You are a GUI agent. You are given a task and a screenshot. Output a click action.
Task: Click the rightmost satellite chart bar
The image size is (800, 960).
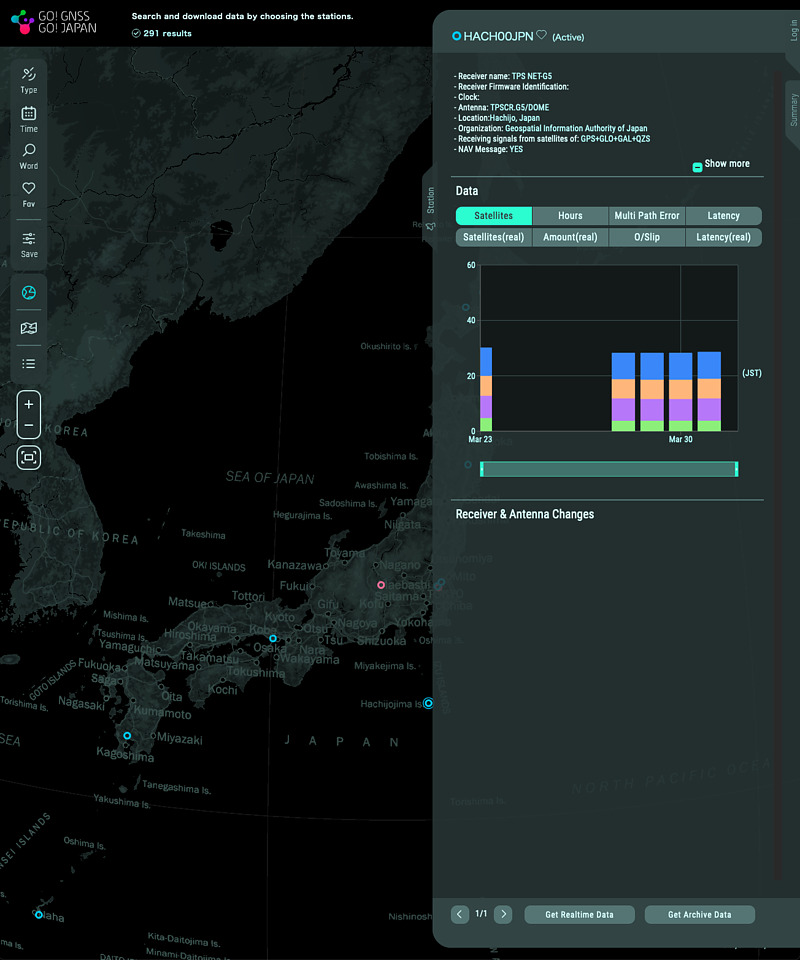pos(709,391)
